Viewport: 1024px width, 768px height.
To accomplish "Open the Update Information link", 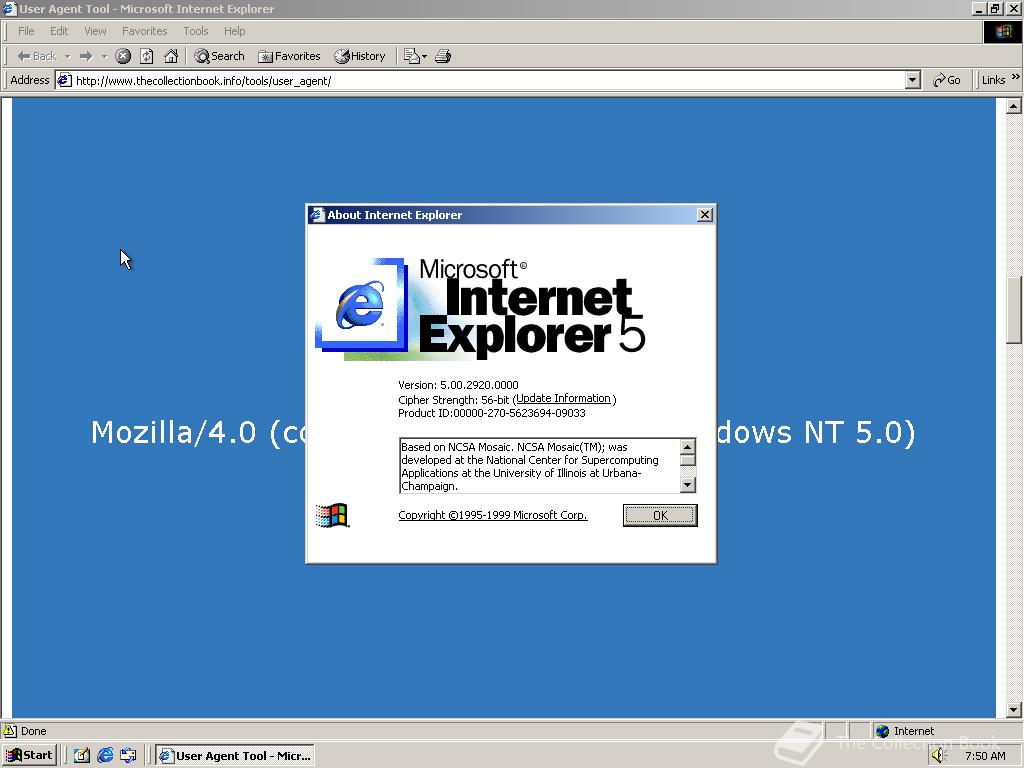I will (x=563, y=398).
